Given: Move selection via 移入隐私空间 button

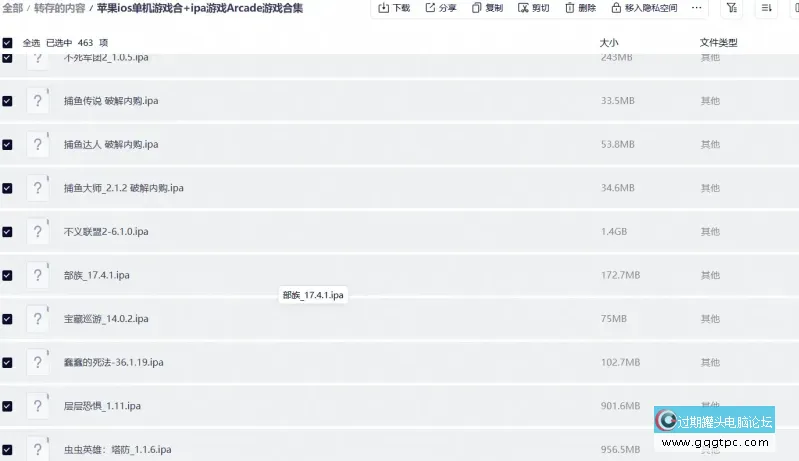Looking at the screenshot, I should tap(645, 8).
